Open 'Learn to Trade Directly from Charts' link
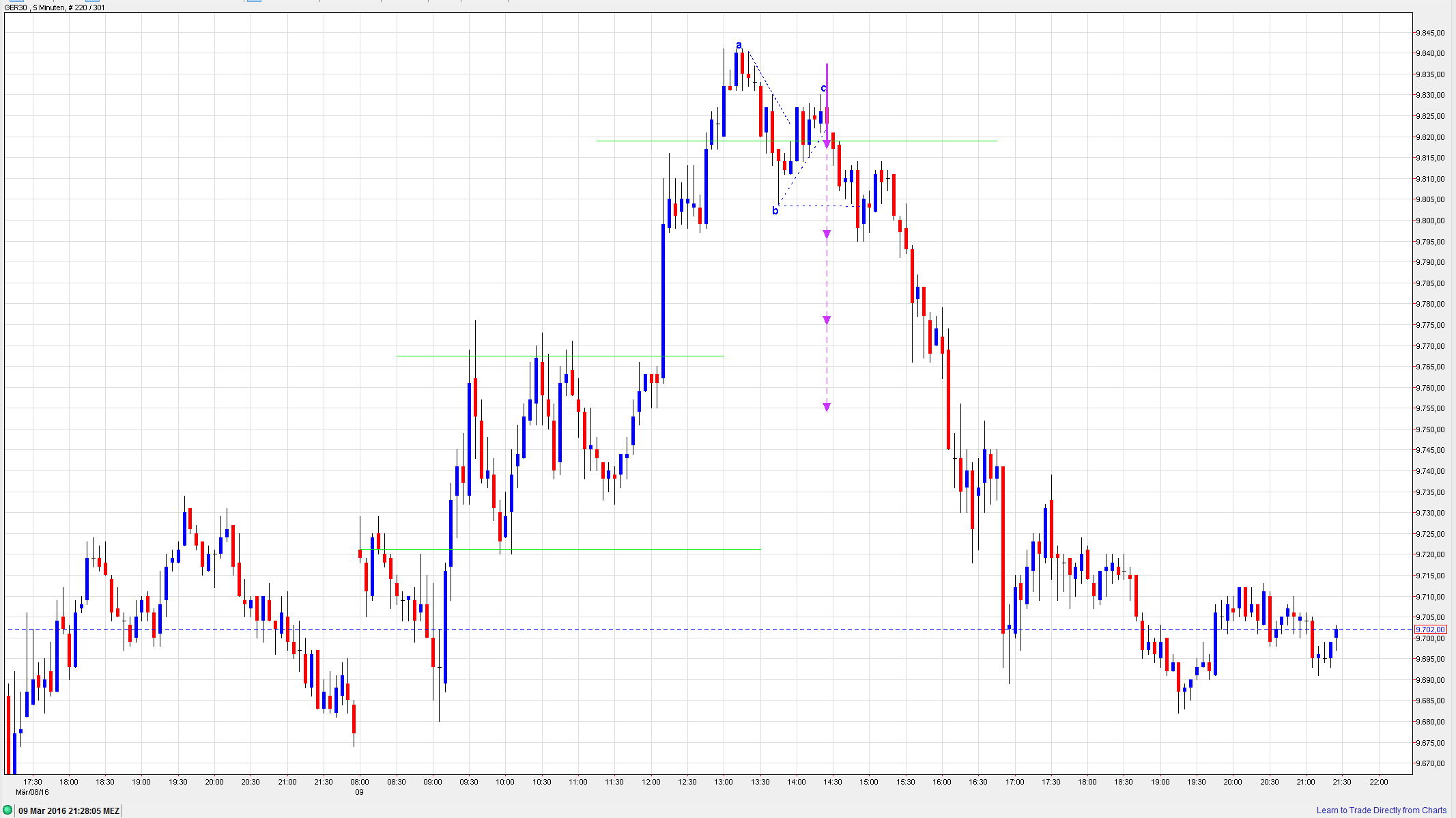The image size is (1456, 818). pyautogui.click(x=1381, y=810)
